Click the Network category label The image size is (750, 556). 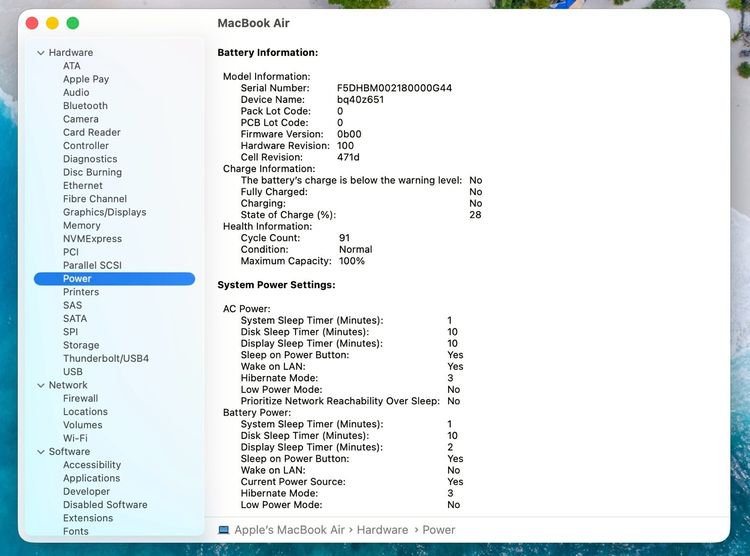[x=68, y=385]
